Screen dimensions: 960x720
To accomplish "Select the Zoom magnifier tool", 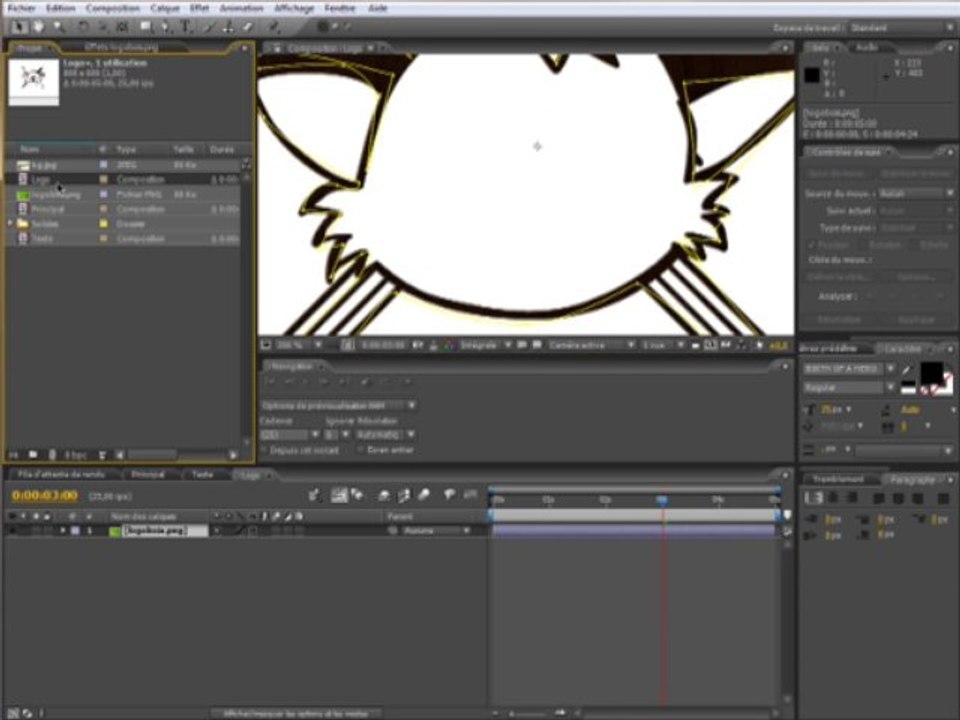I will [59, 27].
